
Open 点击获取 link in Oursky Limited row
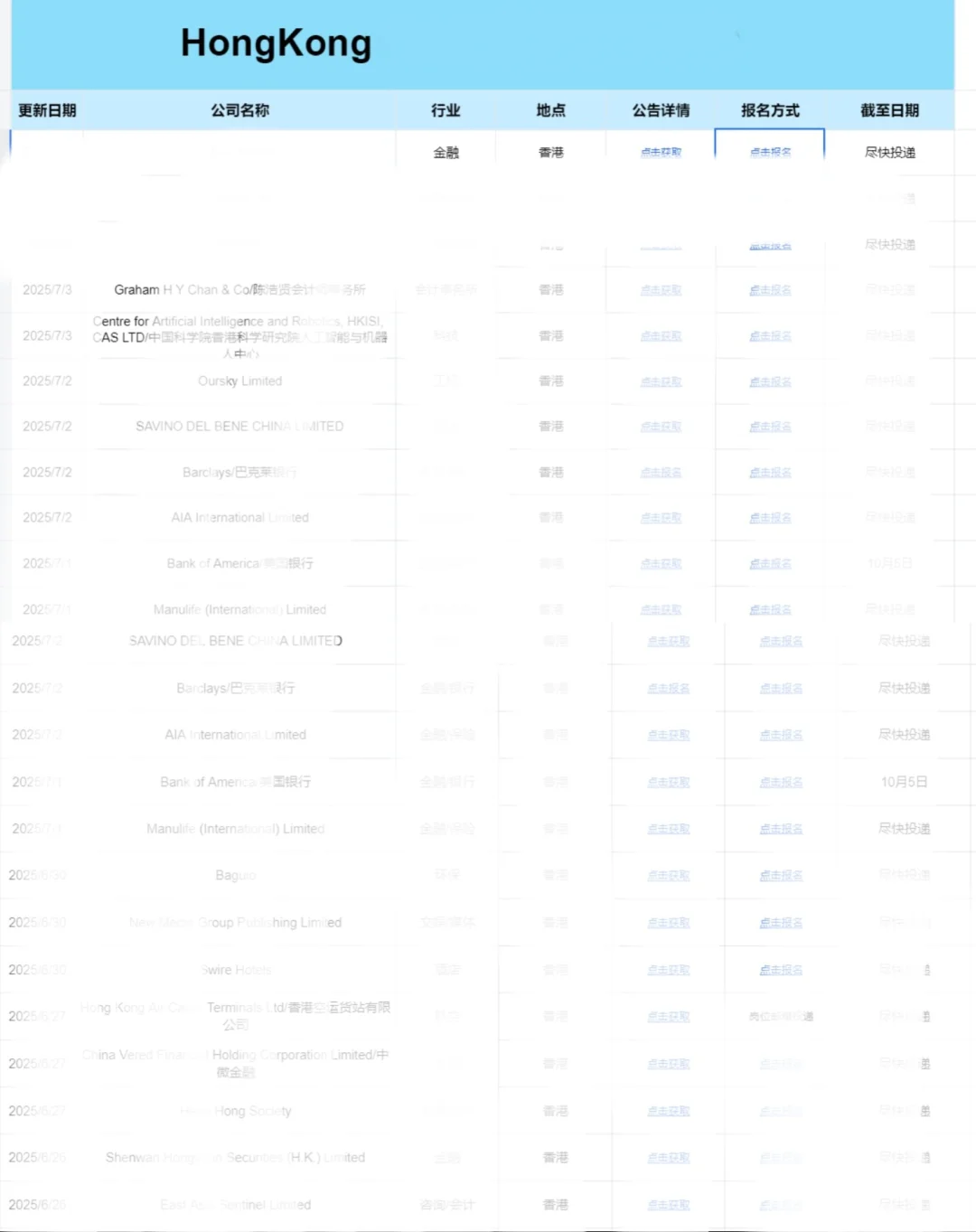(661, 381)
